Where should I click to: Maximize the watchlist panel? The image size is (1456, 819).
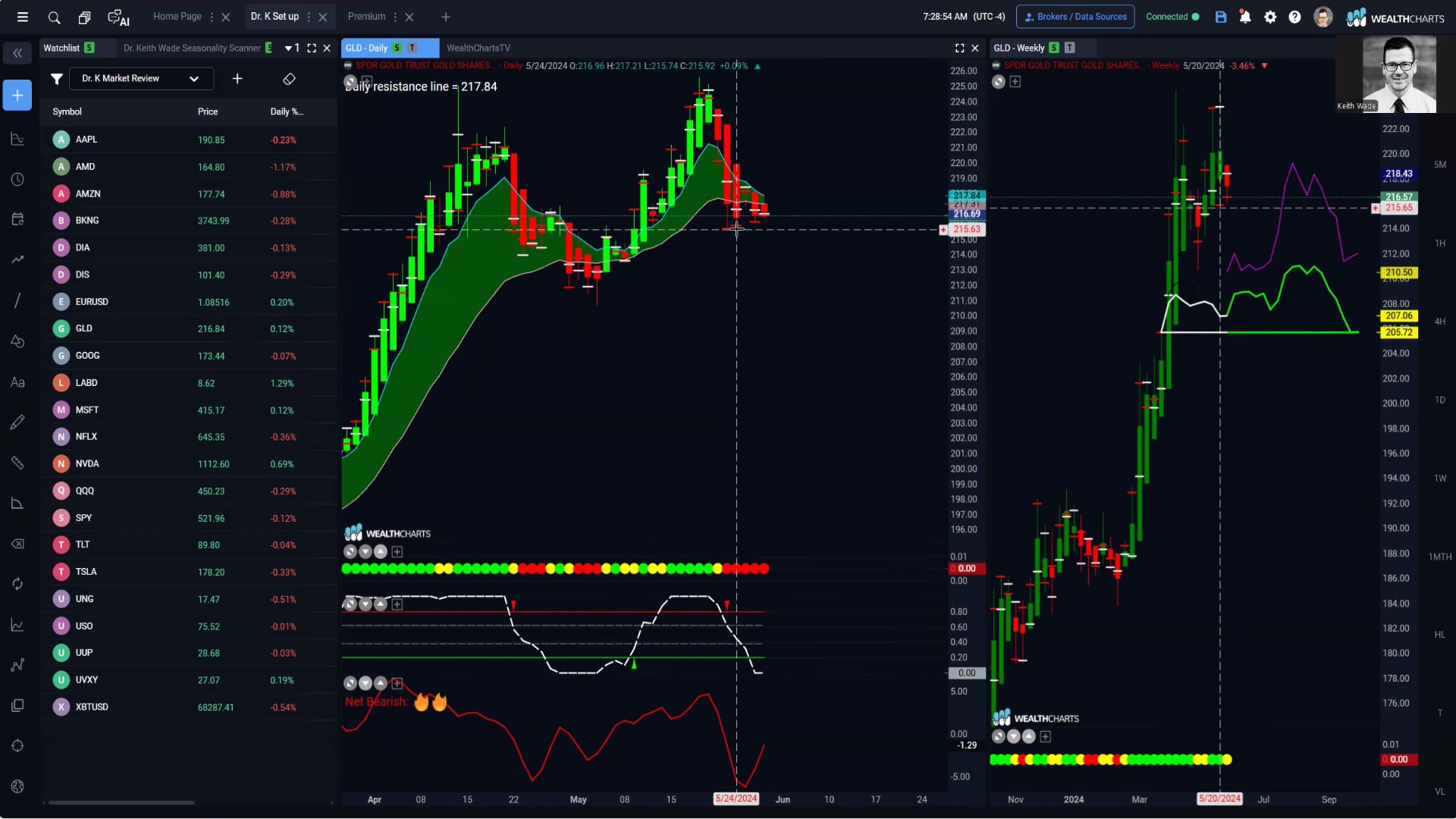tap(312, 48)
